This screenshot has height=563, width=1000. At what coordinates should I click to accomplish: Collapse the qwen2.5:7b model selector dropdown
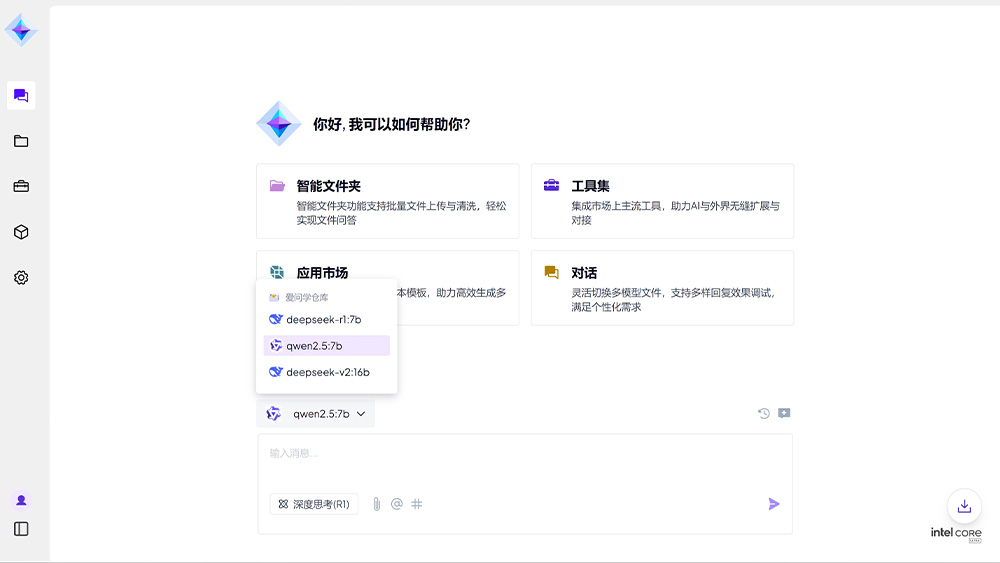coord(315,414)
